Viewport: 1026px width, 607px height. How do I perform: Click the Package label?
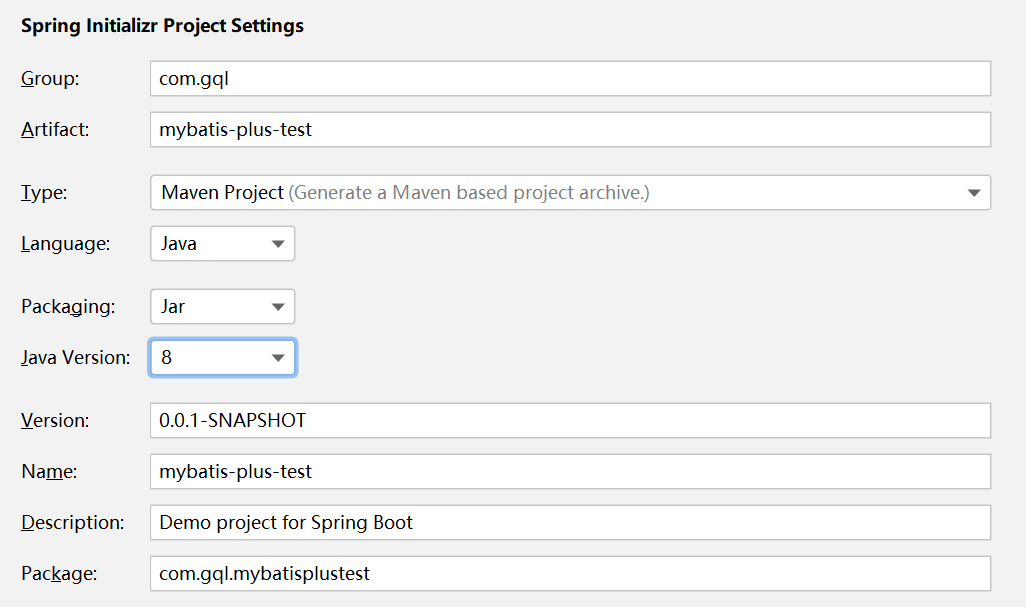(59, 573)
